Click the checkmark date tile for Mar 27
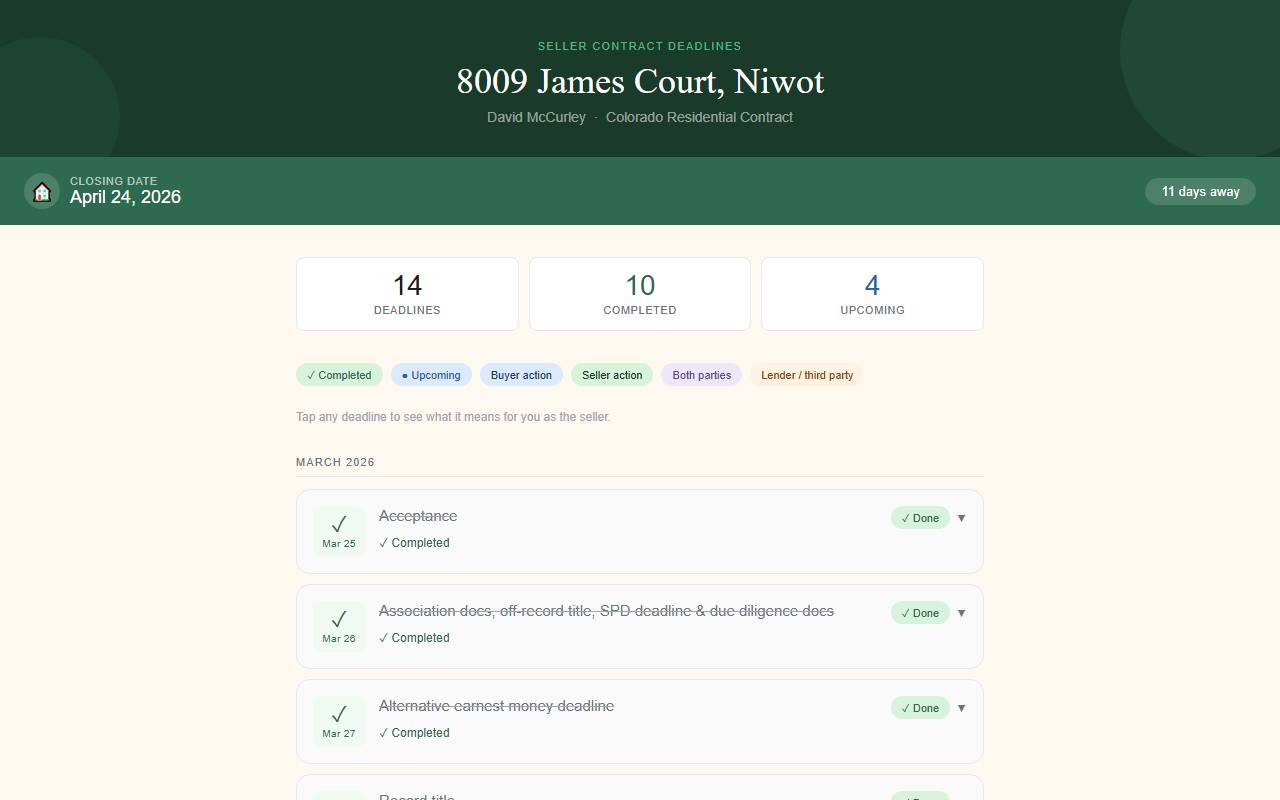The image size is (1280, 800). coord(339,721)
